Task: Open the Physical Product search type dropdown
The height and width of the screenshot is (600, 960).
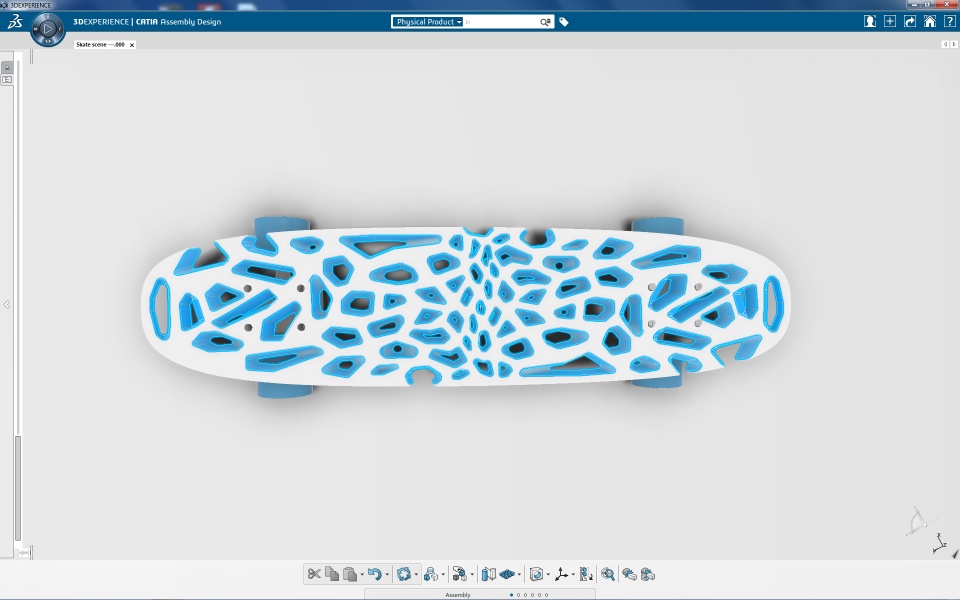Action: point(428,22)
